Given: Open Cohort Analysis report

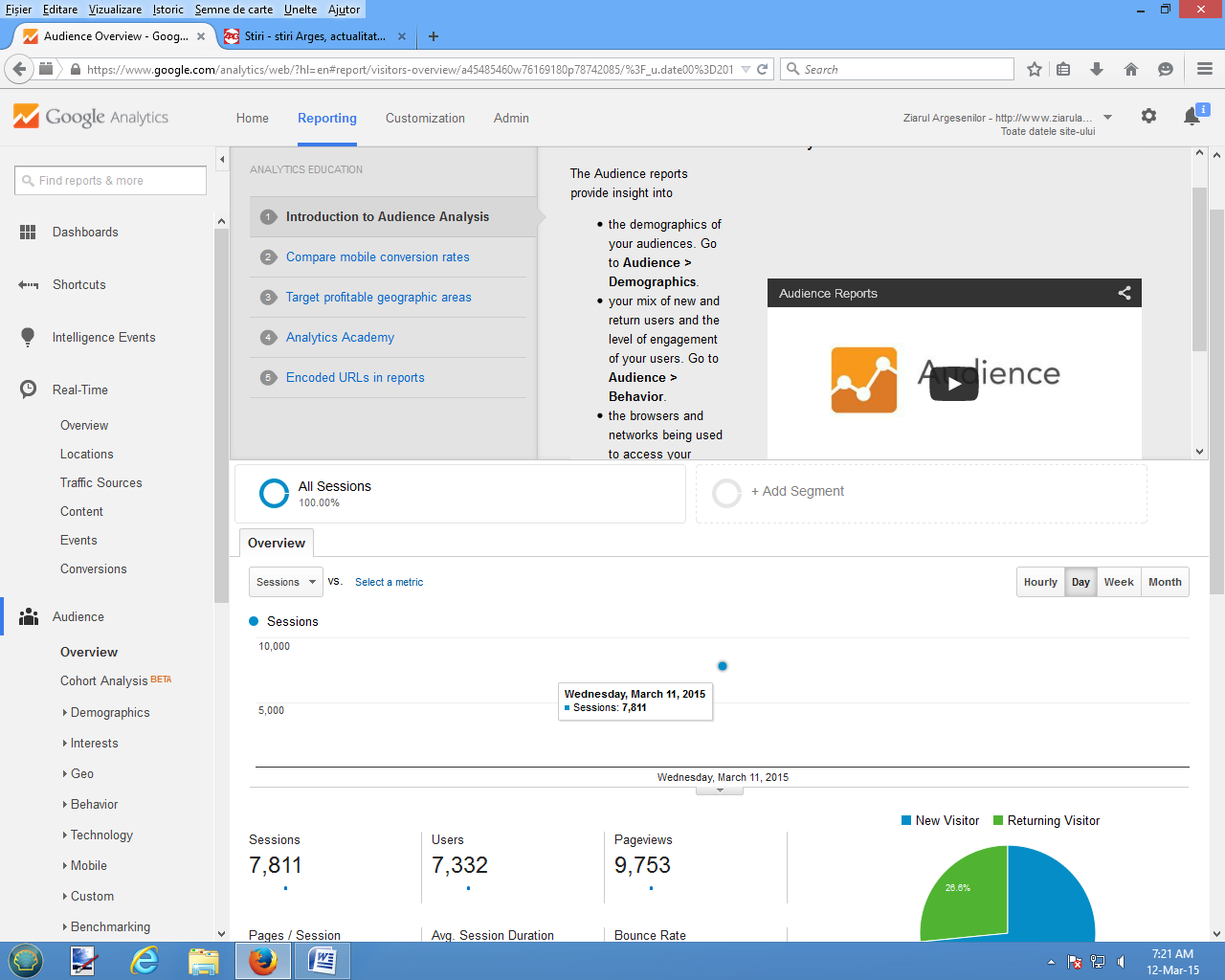Looking at the screenshot, I should click(104, 680).
